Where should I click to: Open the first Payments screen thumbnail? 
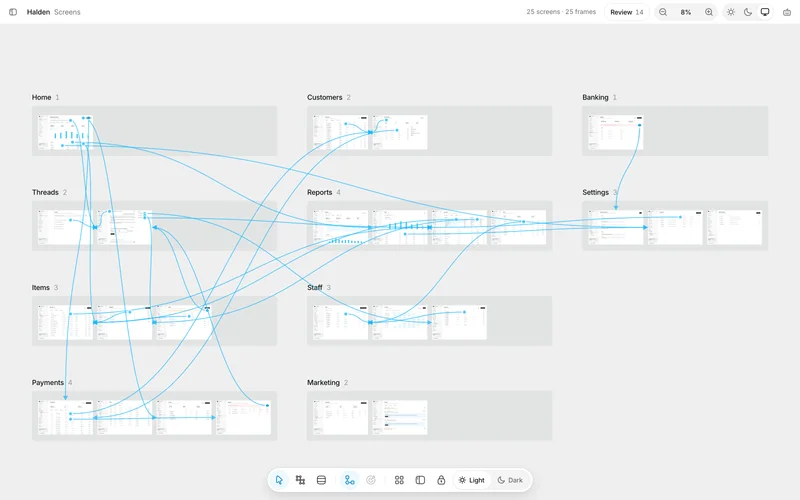point(65,417)
